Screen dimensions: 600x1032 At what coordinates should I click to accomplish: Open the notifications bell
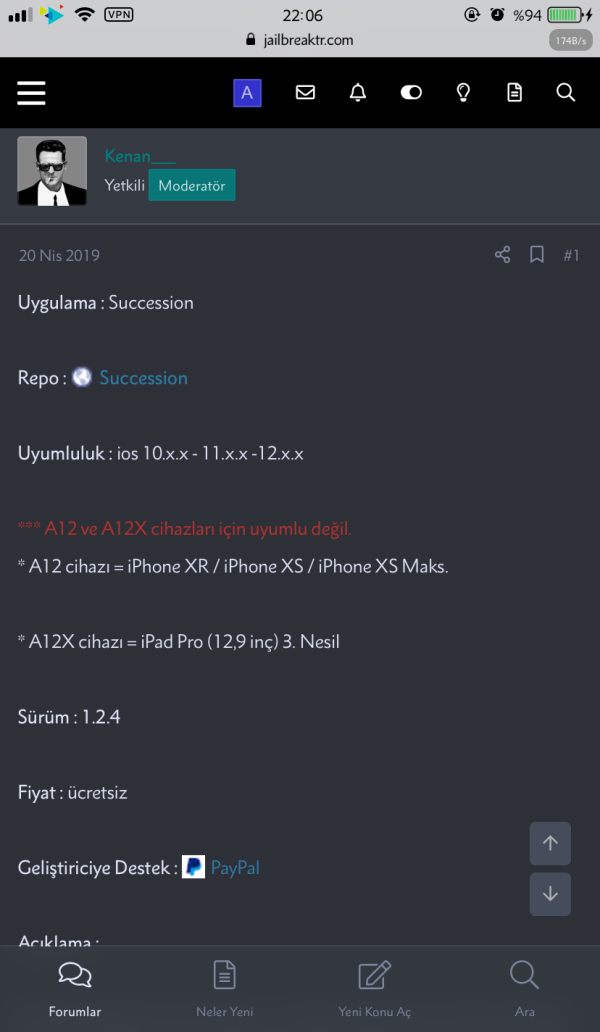pos(358,93)
